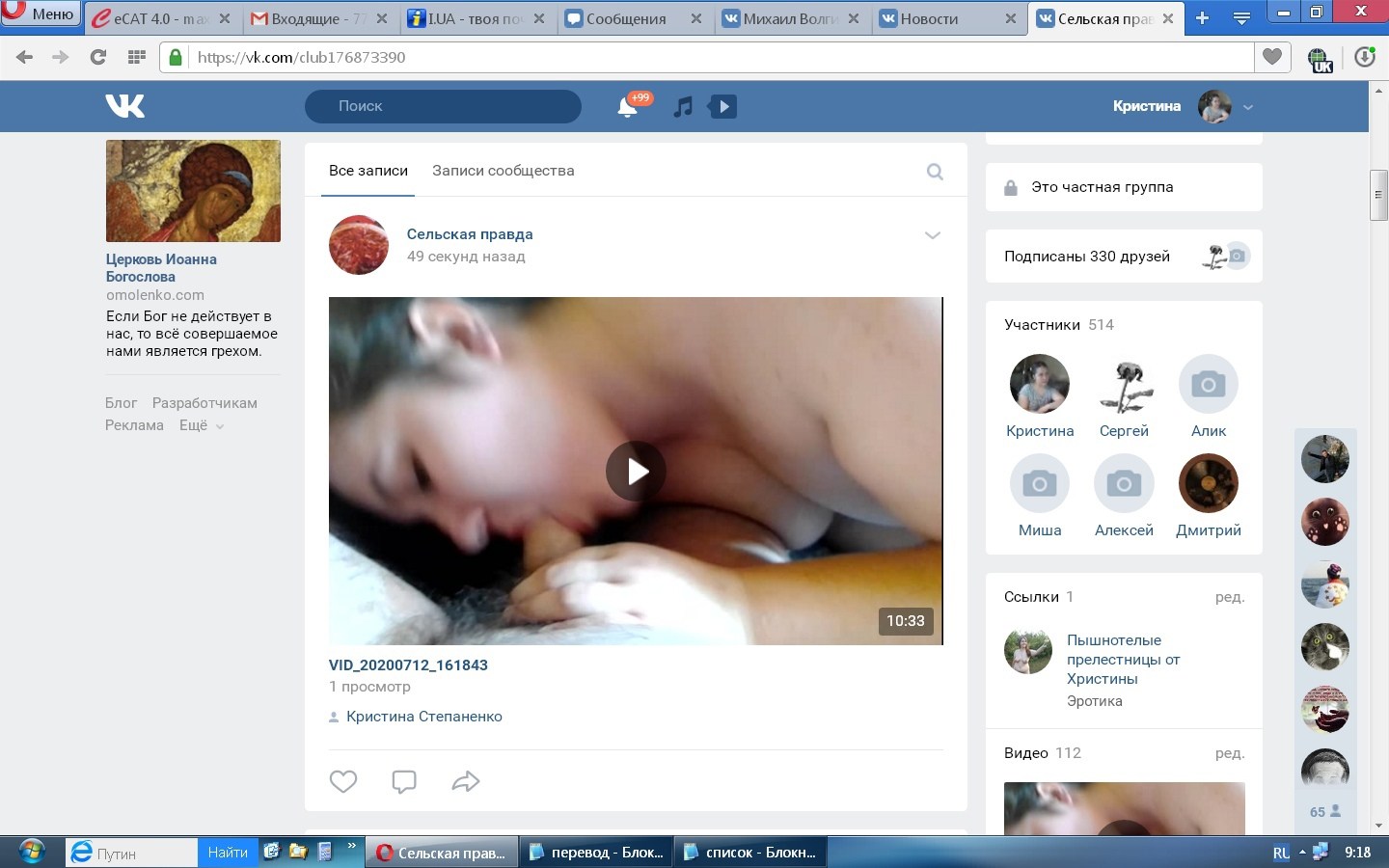Like the post with the heart icon
This screenshot has height=868, width=1389.
click(343, 781)
